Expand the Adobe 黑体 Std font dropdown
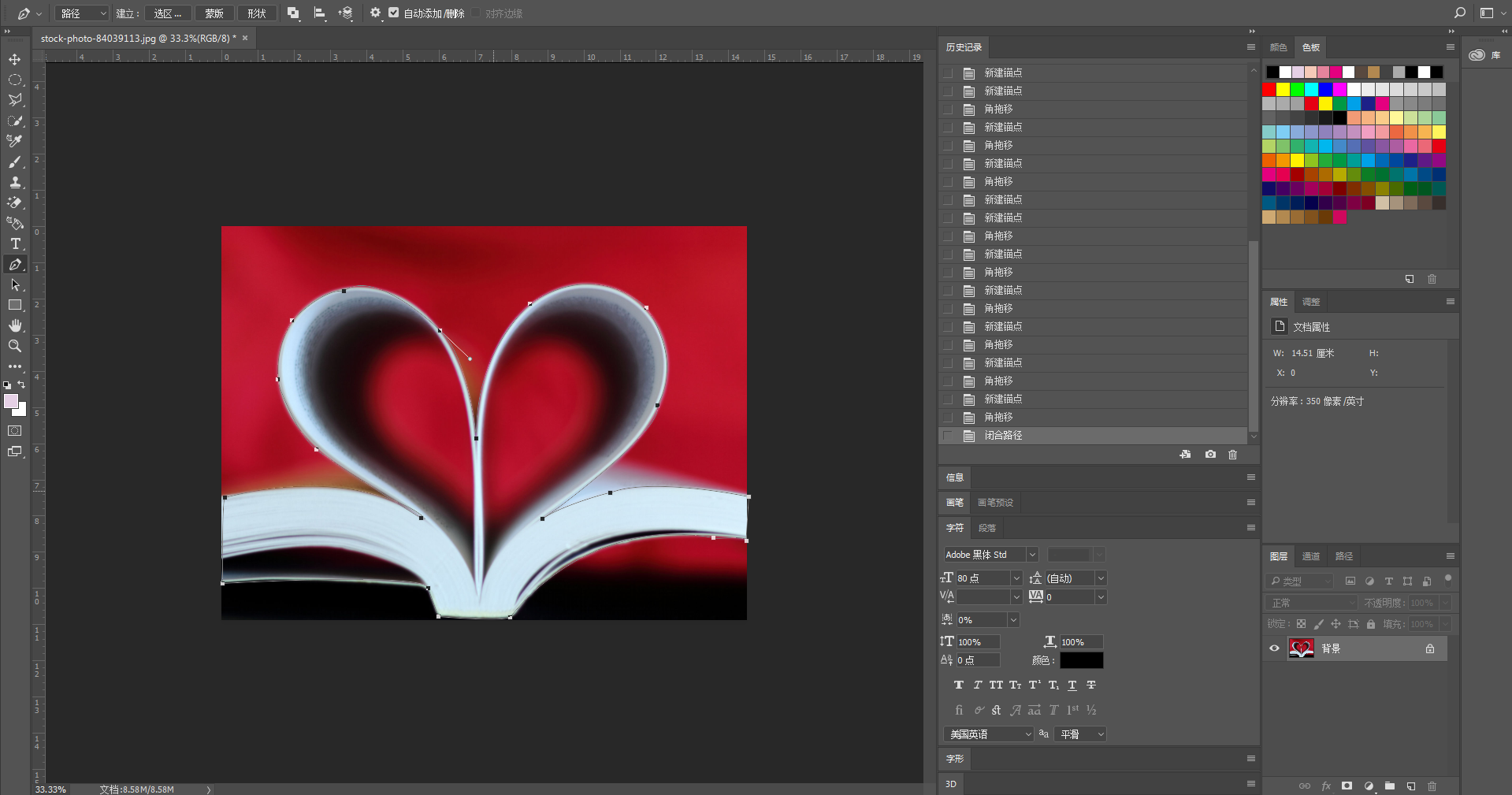The image size is (1512, 795). click(1032, 555)
